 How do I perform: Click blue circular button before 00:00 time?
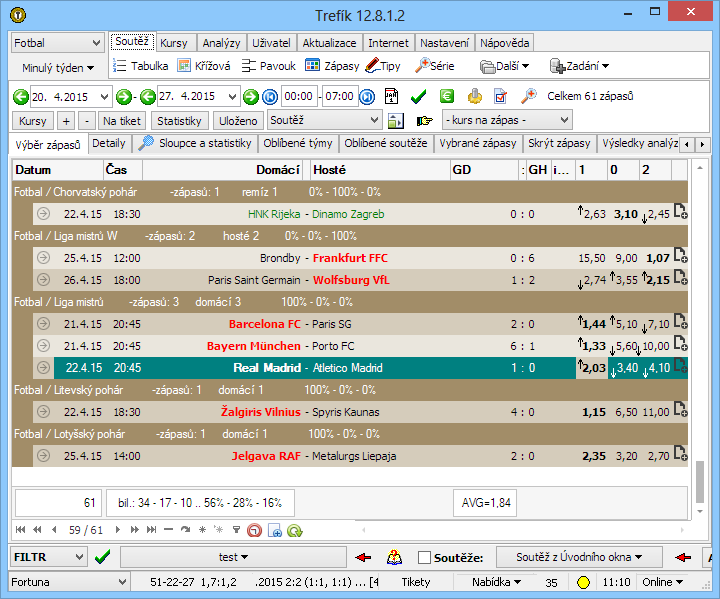tap(270, 97)
